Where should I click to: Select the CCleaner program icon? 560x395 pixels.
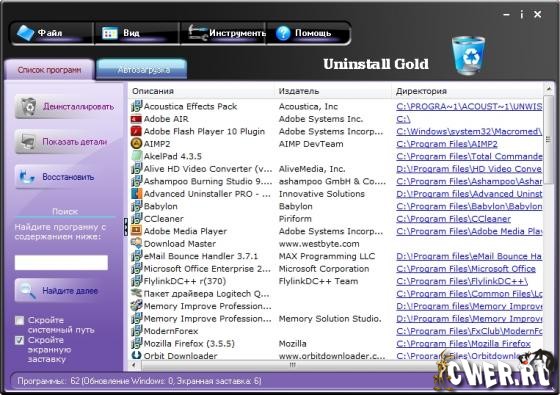tap(136, 219)
